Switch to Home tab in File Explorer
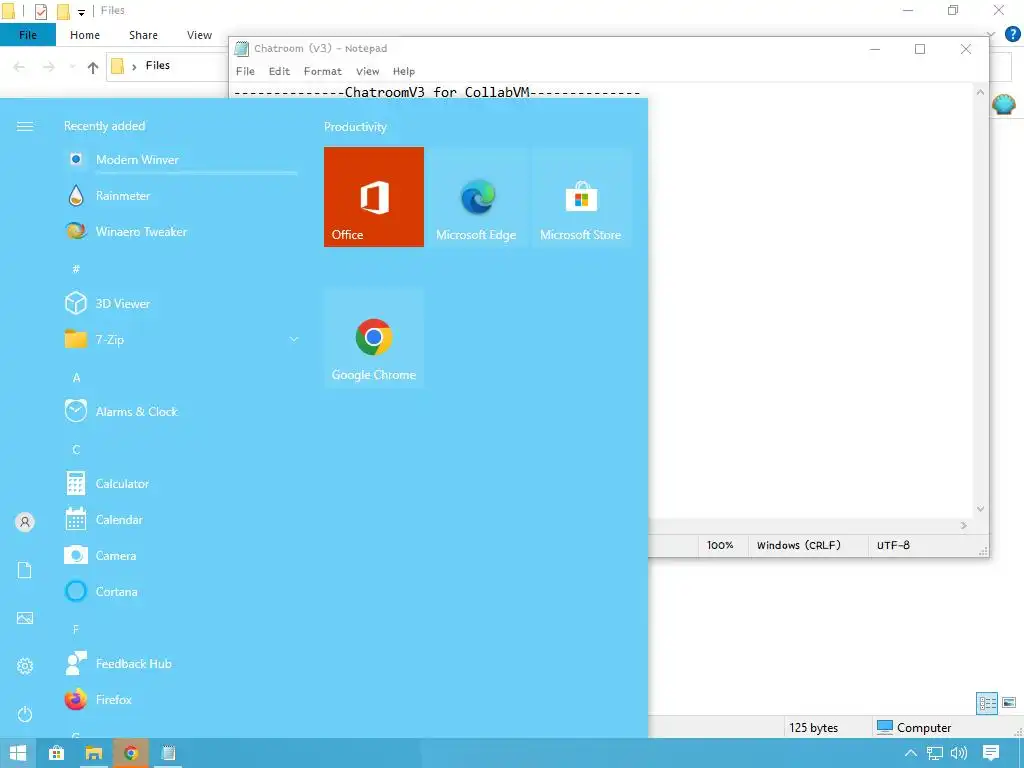Screen dimensions: 1024x768 tap(85, 35)
